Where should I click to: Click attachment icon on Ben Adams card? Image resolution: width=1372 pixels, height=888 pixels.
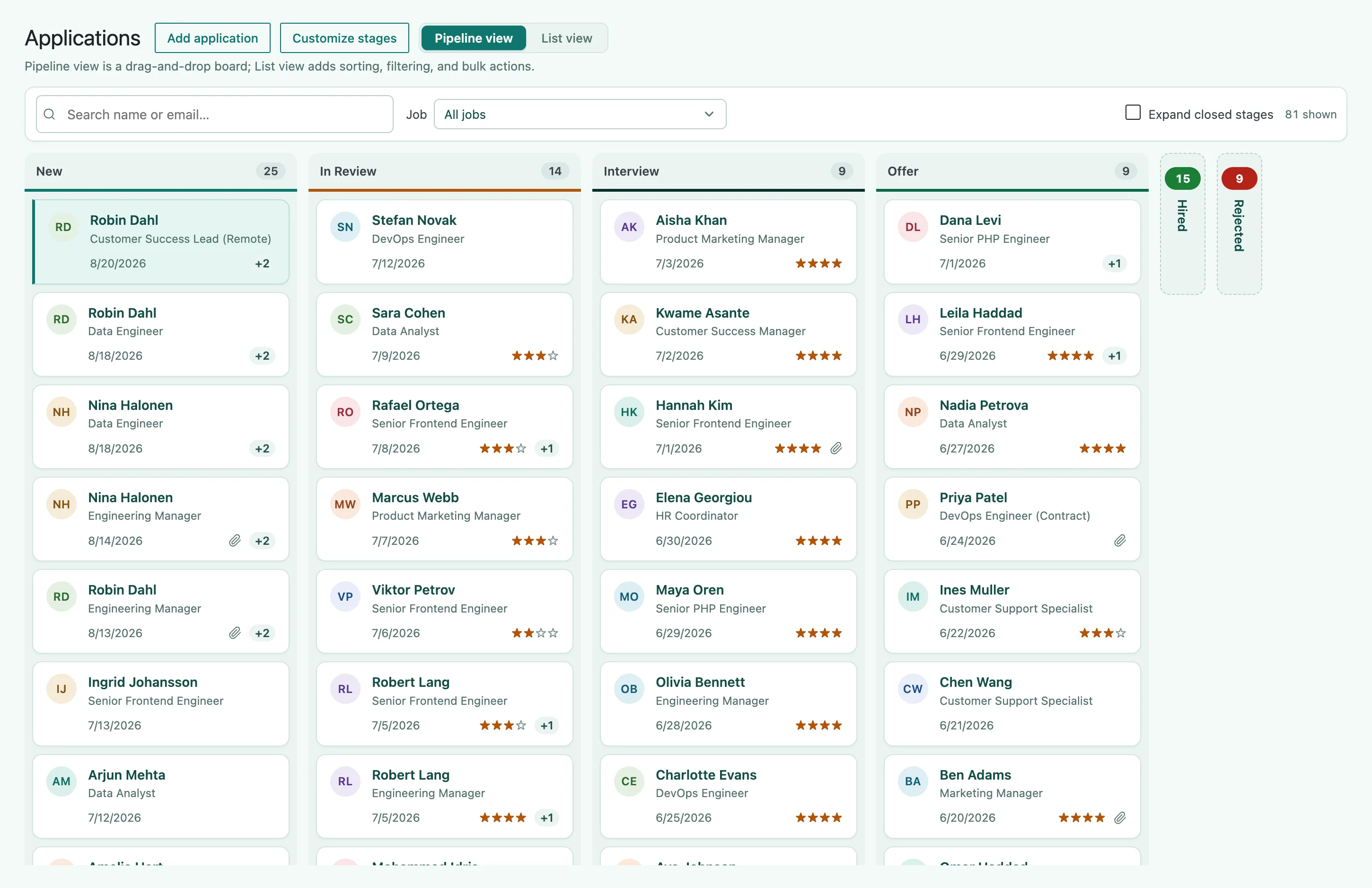(1120, 817)
